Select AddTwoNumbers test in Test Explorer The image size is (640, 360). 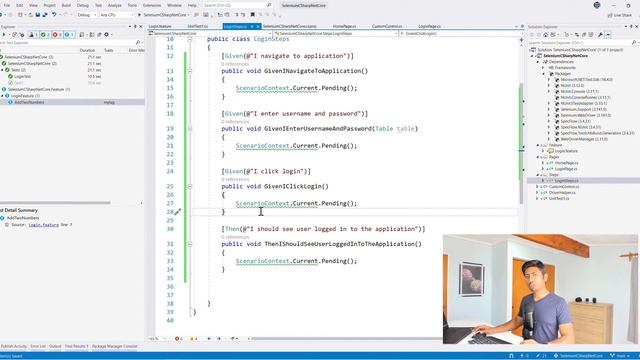pyautogui.click(x=29, y=102)
